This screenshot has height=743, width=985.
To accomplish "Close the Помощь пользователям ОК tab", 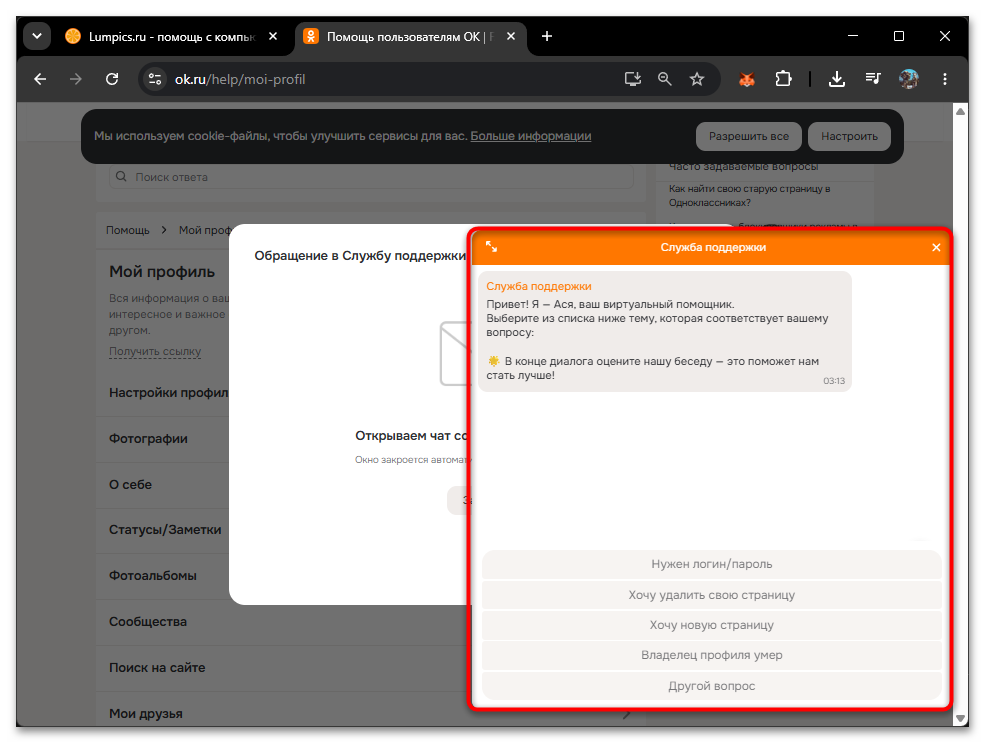I will [x=511, y=36].
